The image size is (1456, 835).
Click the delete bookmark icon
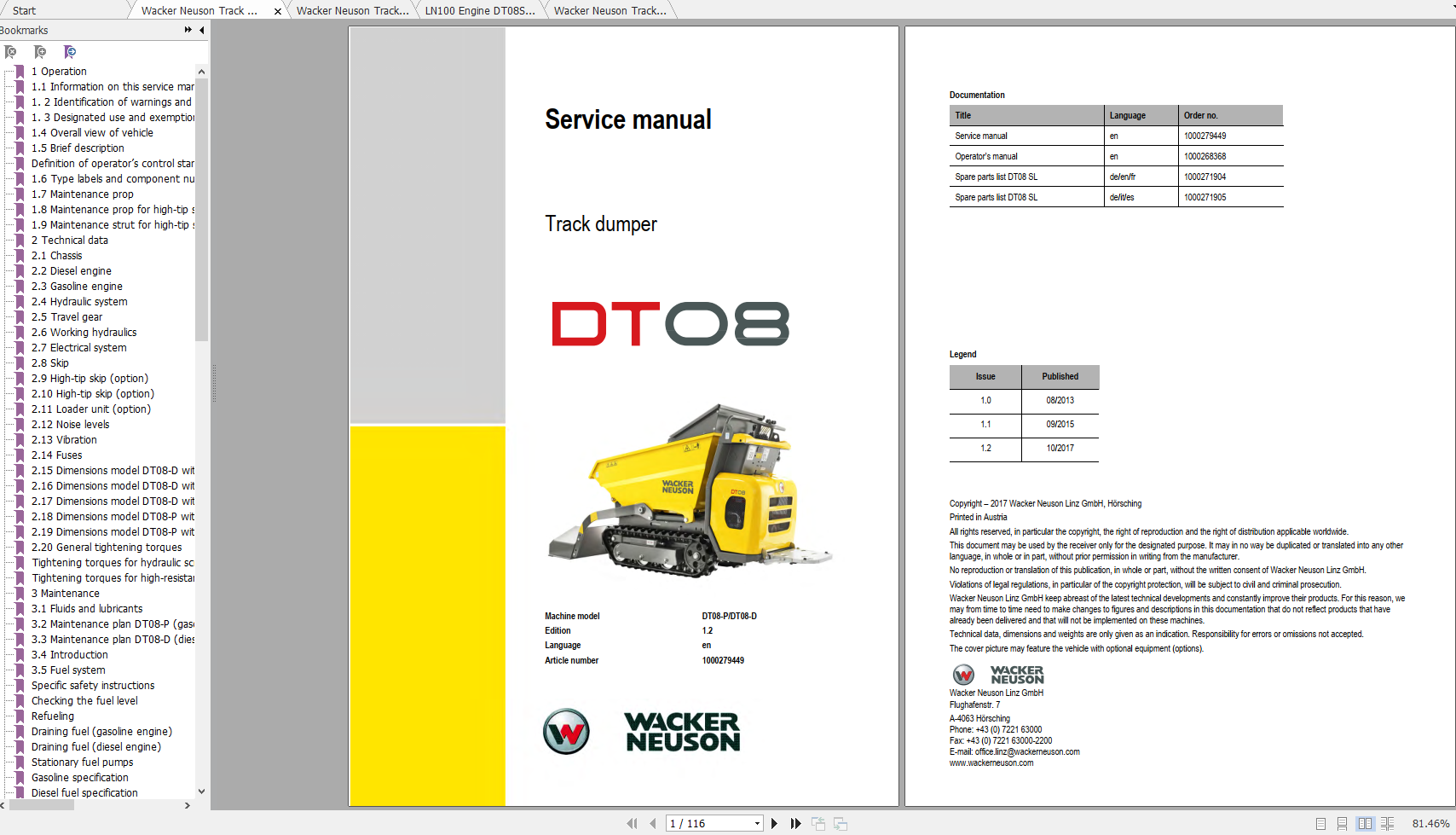click(x=10, y=52)
